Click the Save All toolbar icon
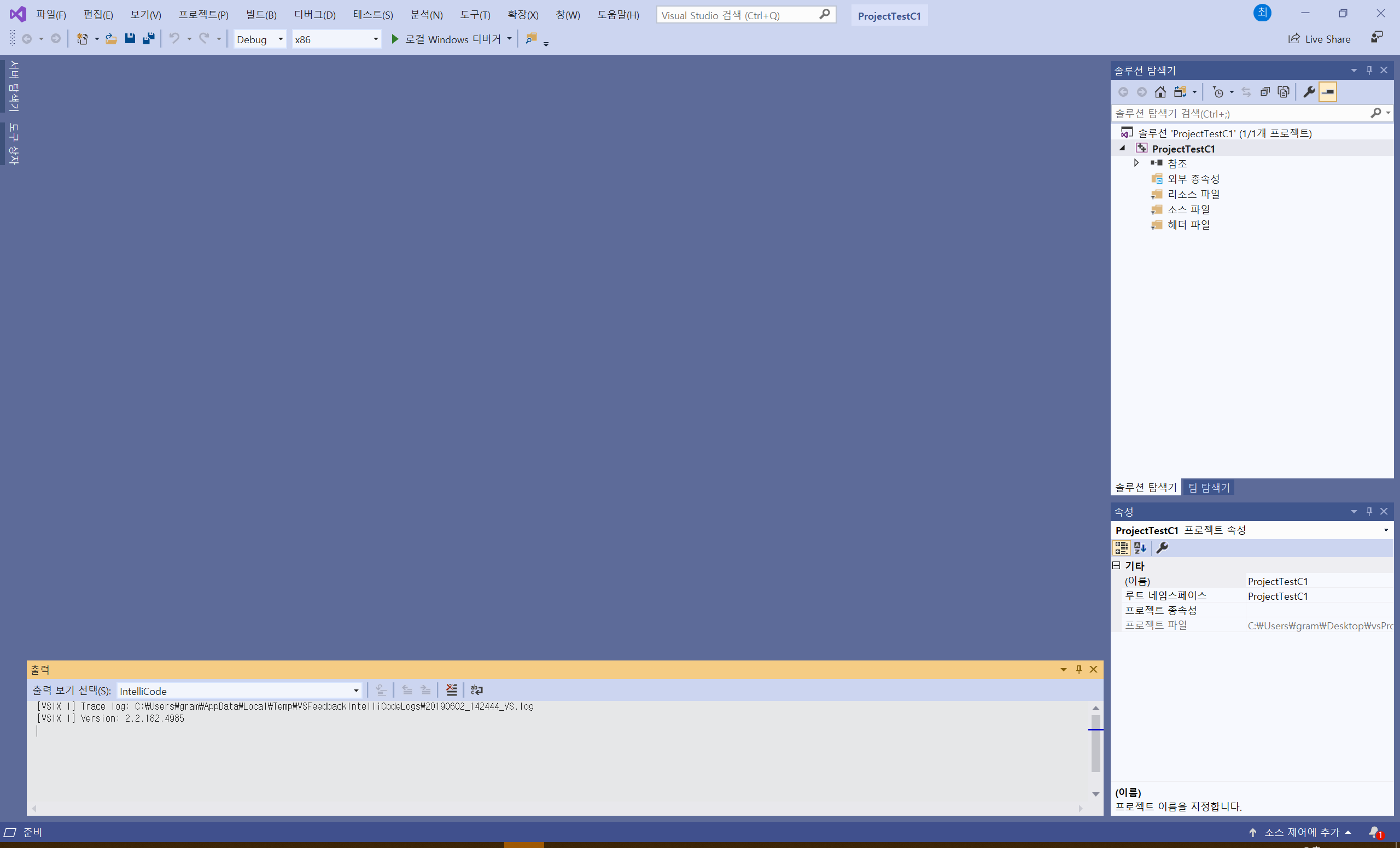Screen dimensions: 1400x848 149,39
